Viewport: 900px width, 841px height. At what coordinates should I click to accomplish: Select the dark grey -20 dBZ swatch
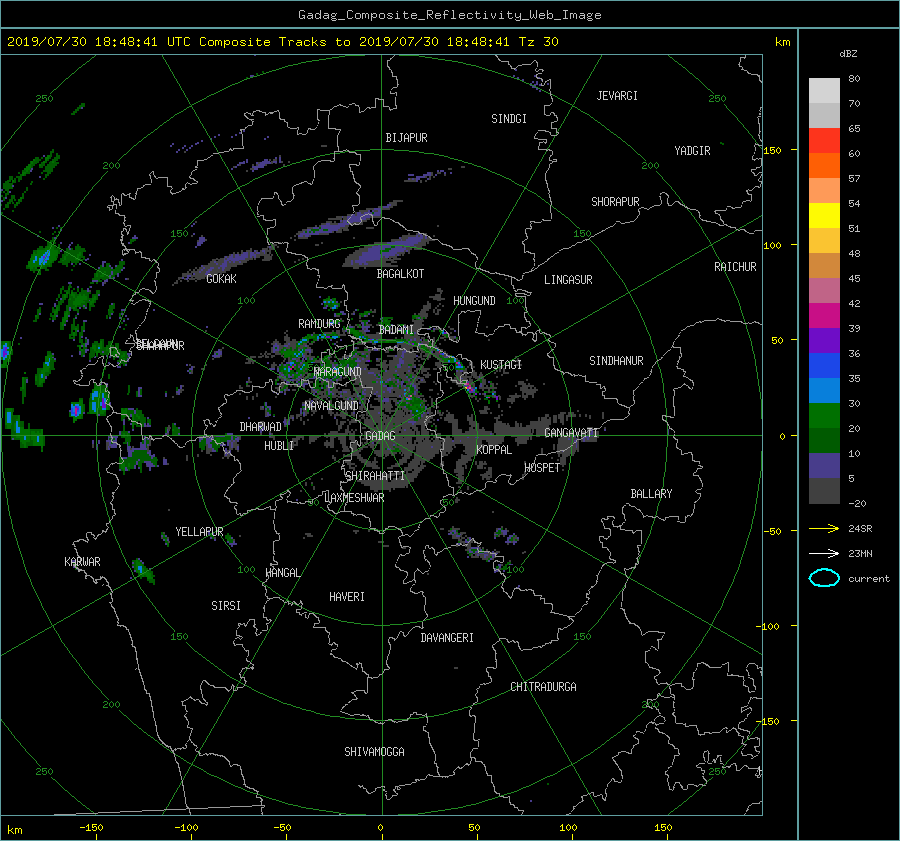point(824,491)
